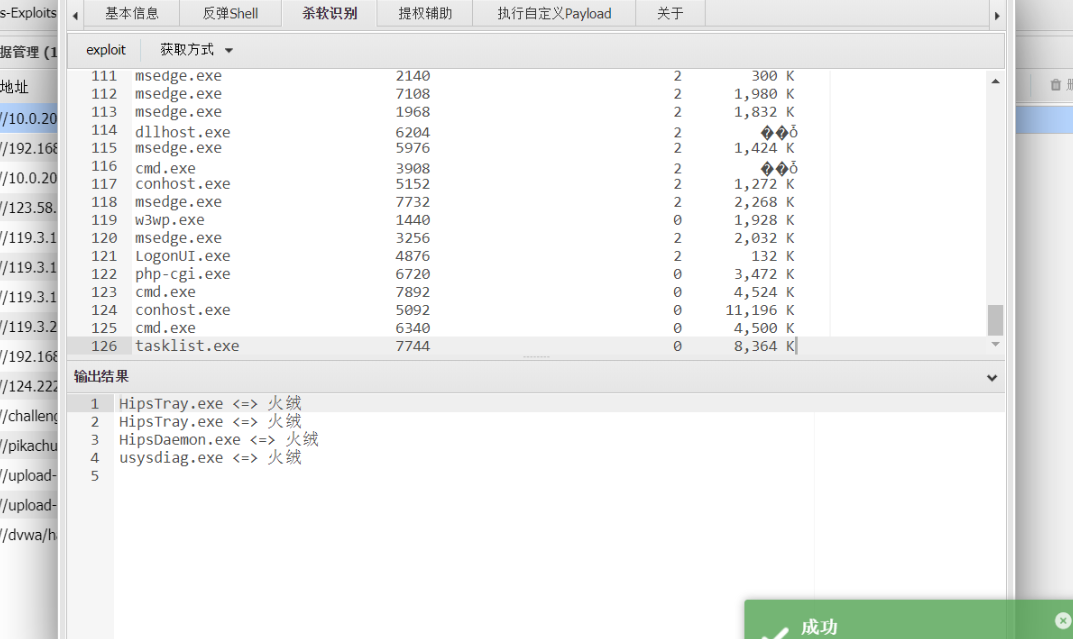Open the 反弹Shell tab
Screen dimensions: 1073x639
coord(230,14)
